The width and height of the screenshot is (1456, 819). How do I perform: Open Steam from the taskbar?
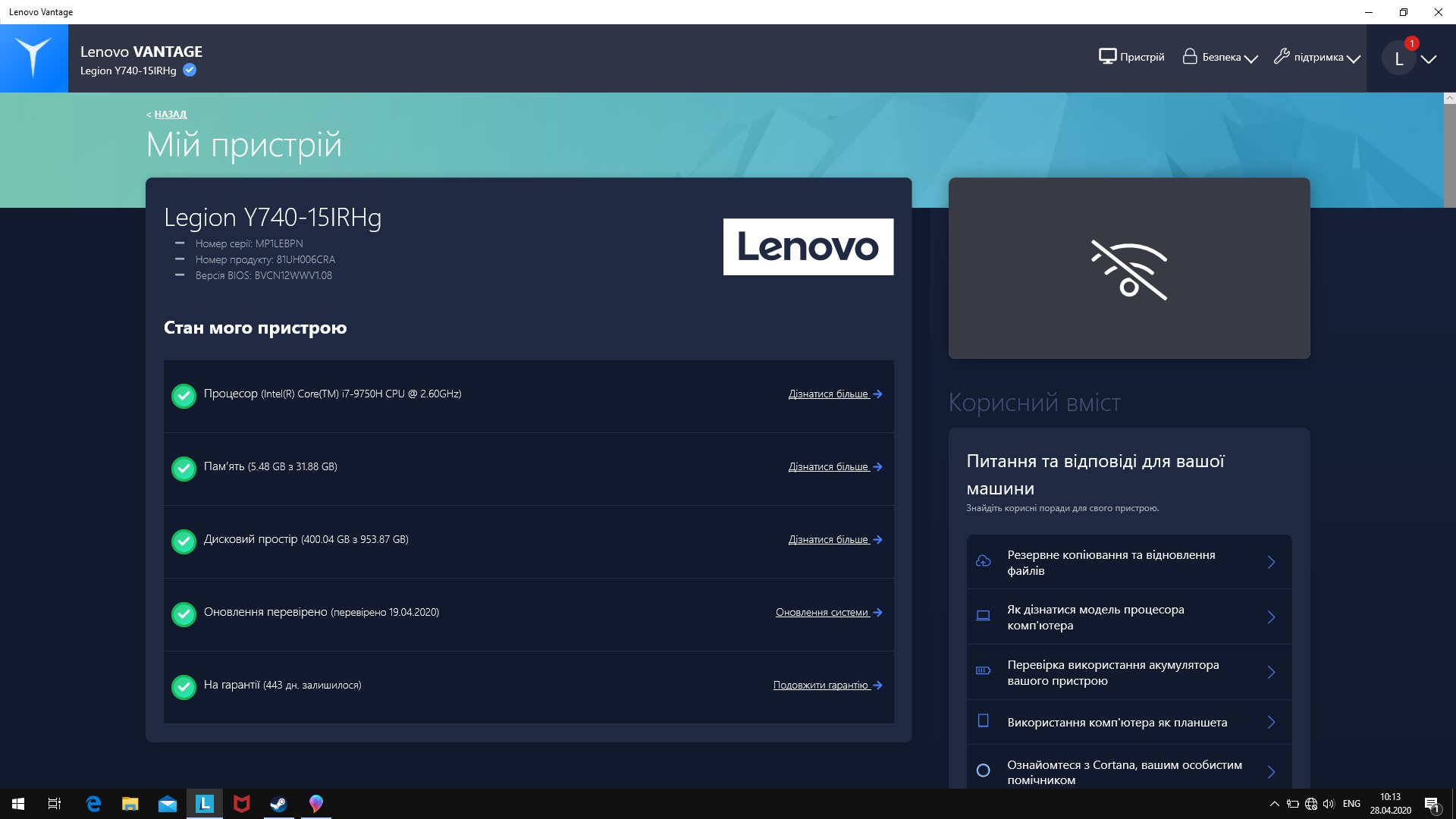[x=279, y=804]
